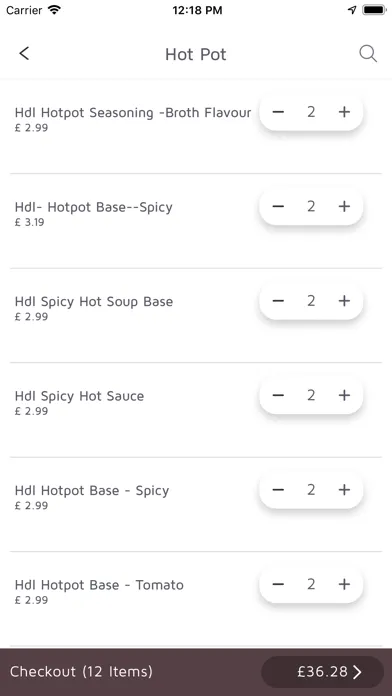This screenshot has width=392, height=696.
Task: Open Hdl Spicy Hot Sauce item details
Action: (79, 396)
